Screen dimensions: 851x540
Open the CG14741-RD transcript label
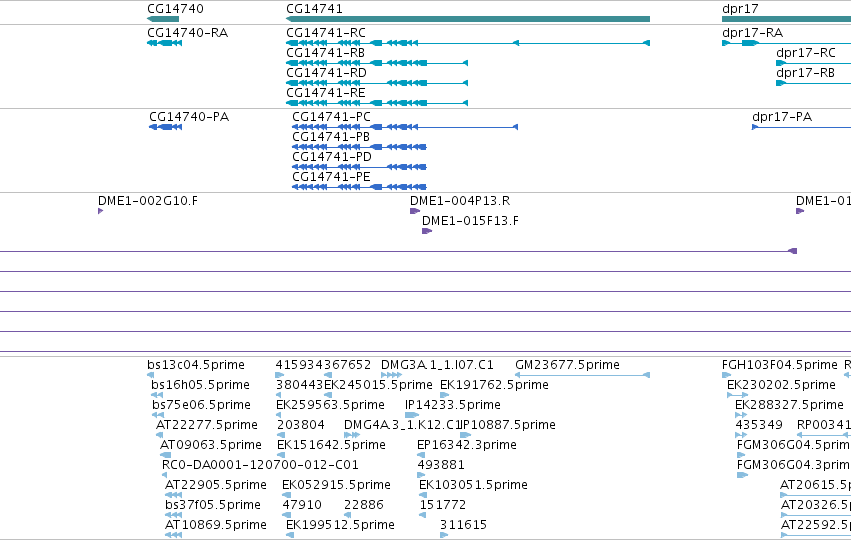pos(326,73)
